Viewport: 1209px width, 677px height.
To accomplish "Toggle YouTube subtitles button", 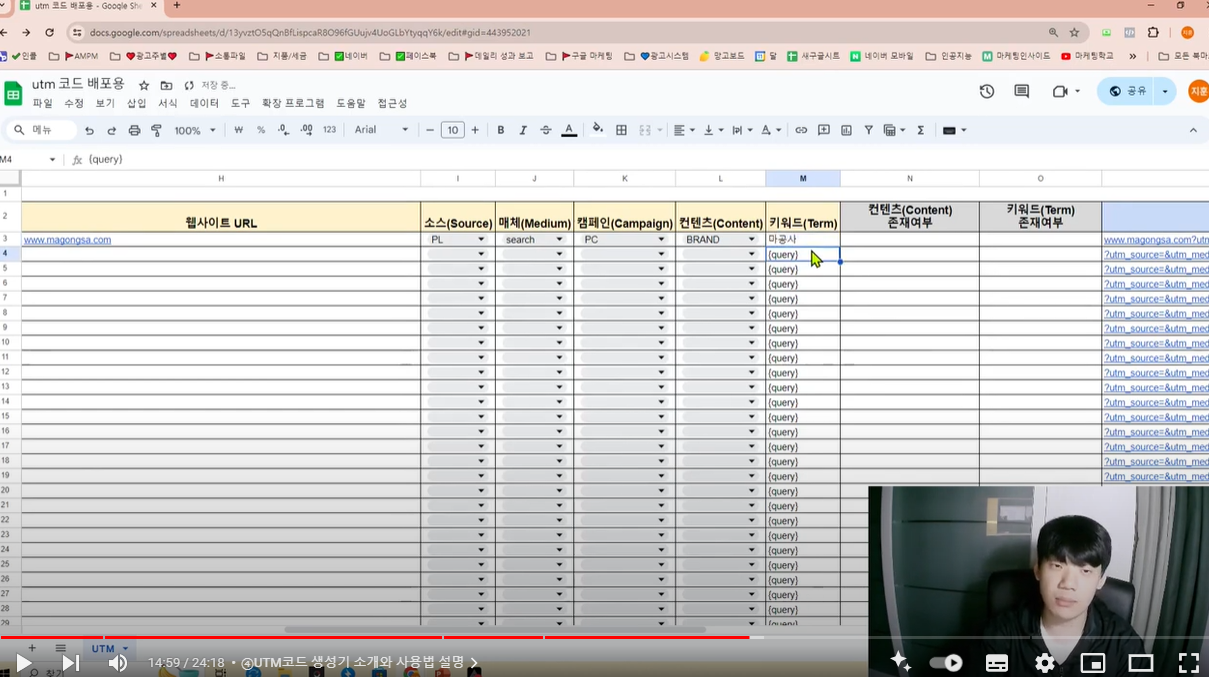I will click(997, 662).
